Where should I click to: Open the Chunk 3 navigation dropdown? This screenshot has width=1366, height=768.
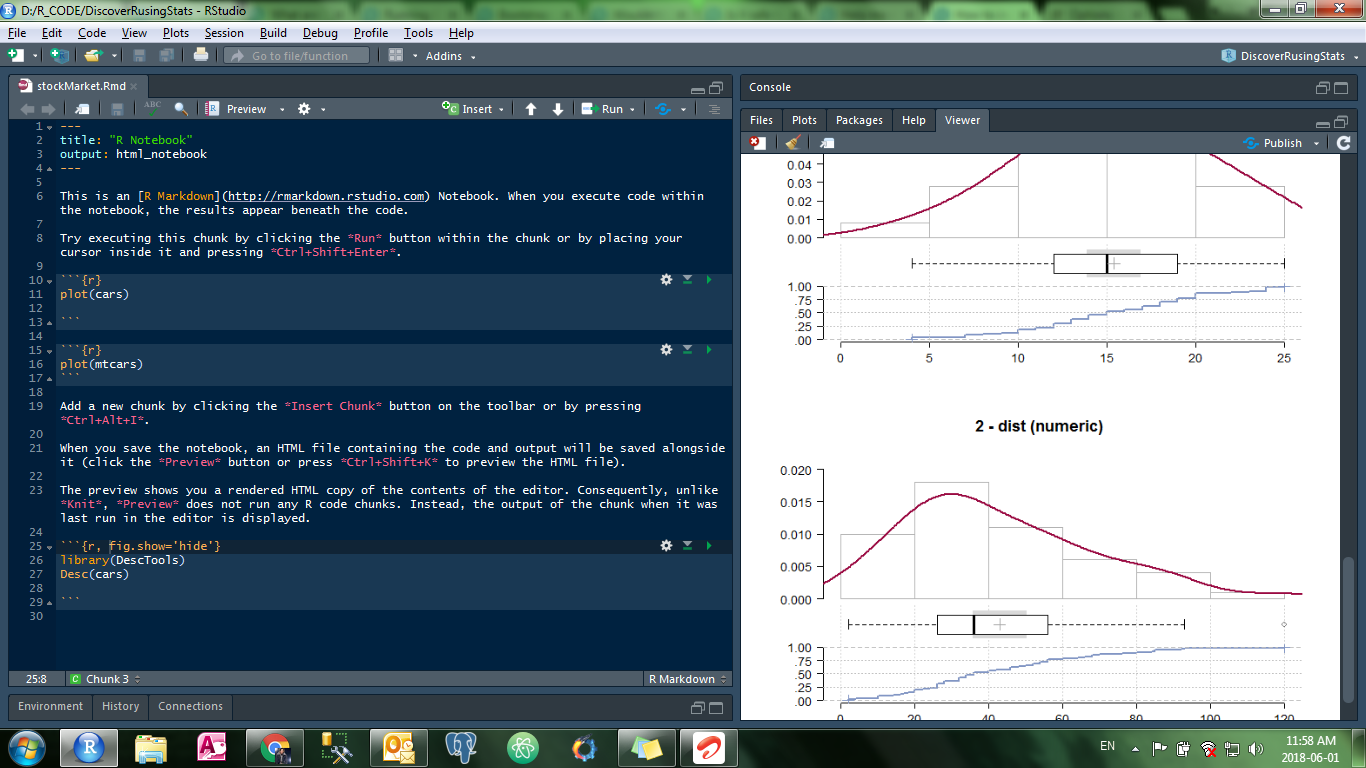click(x=105, y=679)
